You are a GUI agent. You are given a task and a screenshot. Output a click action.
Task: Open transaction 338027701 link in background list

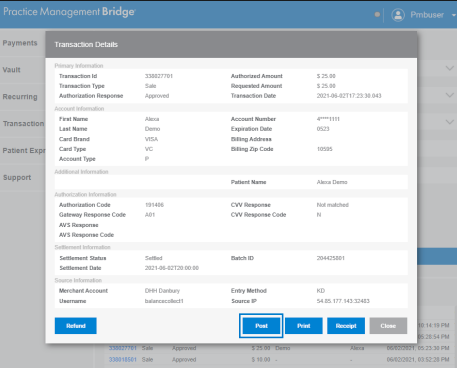(x=123, y=348)
